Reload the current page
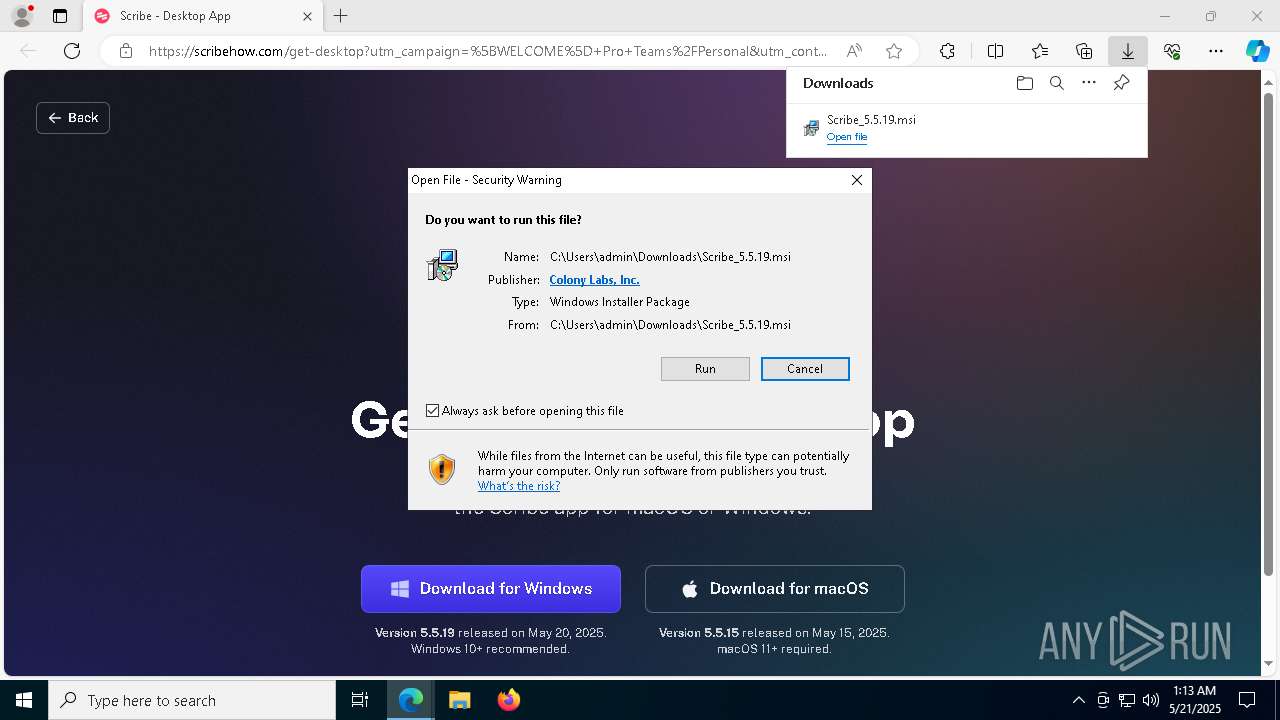The height and width of the screenshot is (720, 1280). (72, 51)
